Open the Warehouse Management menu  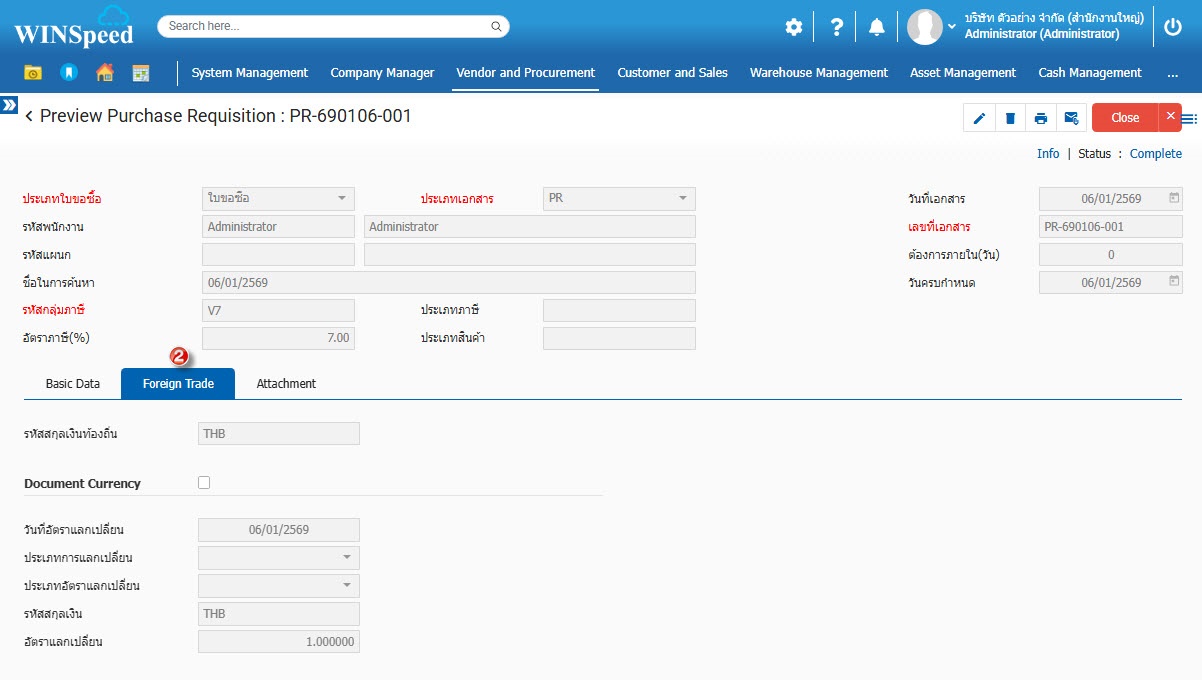pos(818,73)
